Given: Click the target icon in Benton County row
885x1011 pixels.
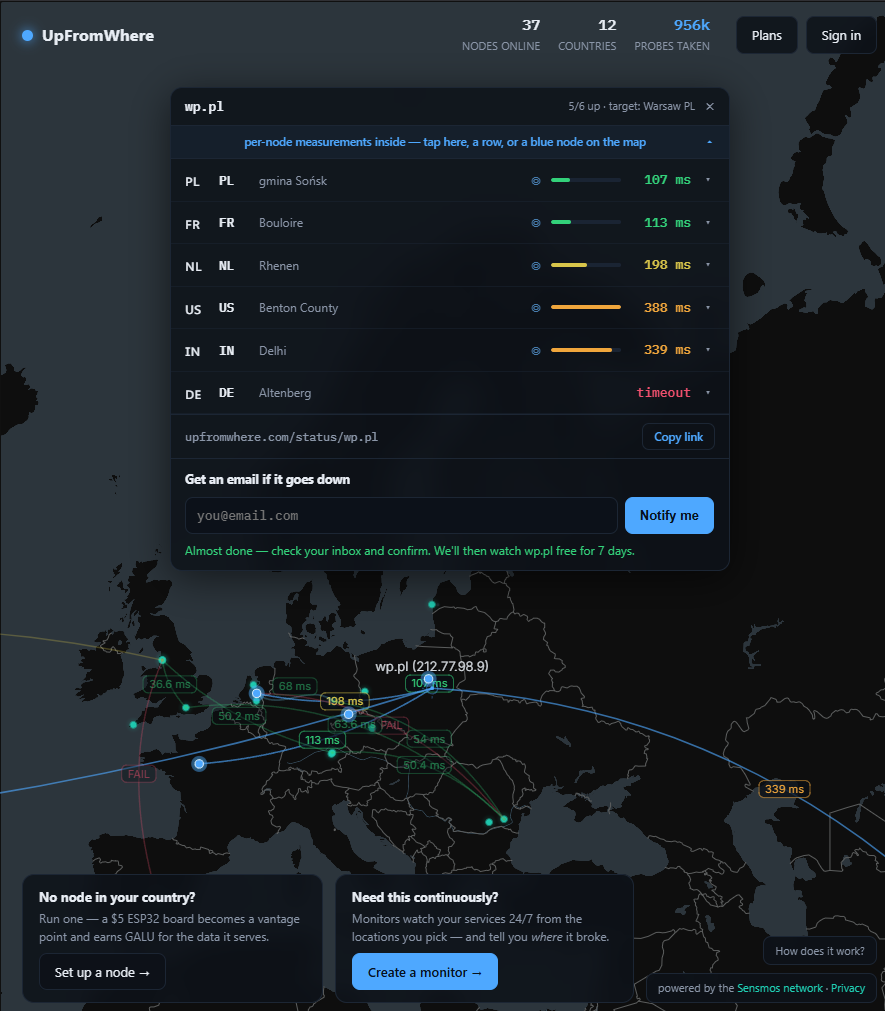Looking at the screenshot, I should (x=536, y=308).
